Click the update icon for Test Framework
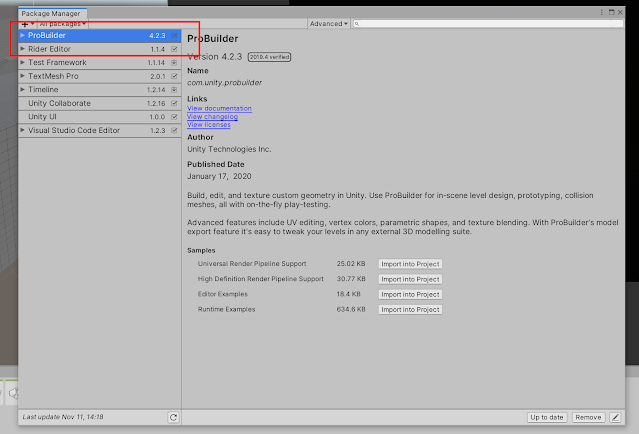Image resolution: width=639 pixels, height=434 pixels. tap(174, 62)
